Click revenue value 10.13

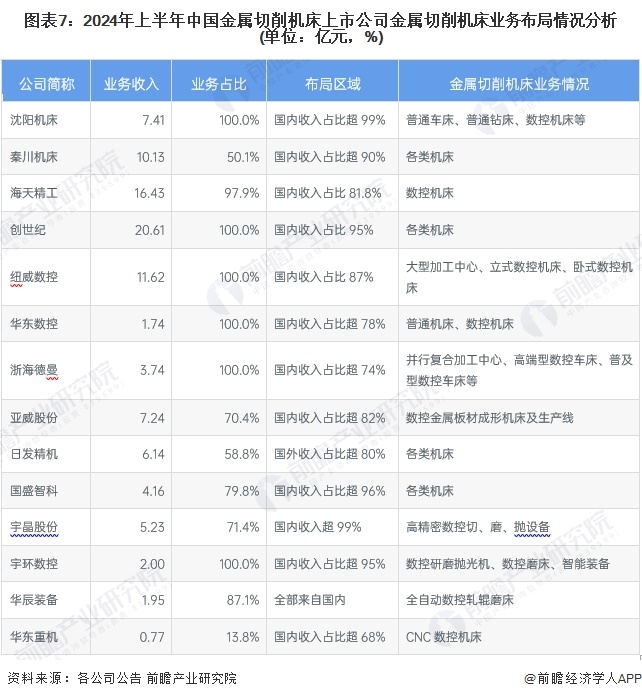(150, 157)
